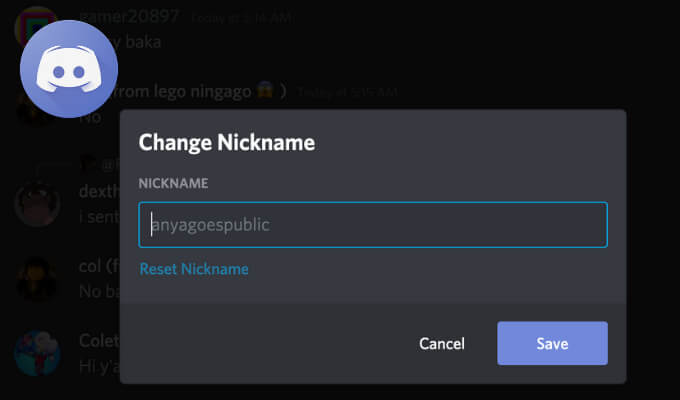Viewport: 680px width, 400px height.
Task: Click the Colet username
Action: click(98, 341)
